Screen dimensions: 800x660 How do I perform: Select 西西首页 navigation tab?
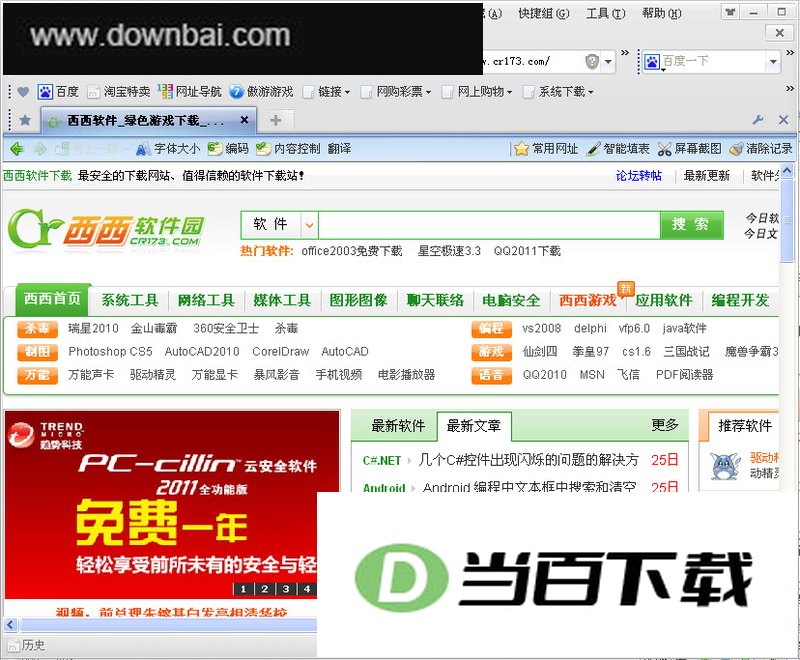53,298
